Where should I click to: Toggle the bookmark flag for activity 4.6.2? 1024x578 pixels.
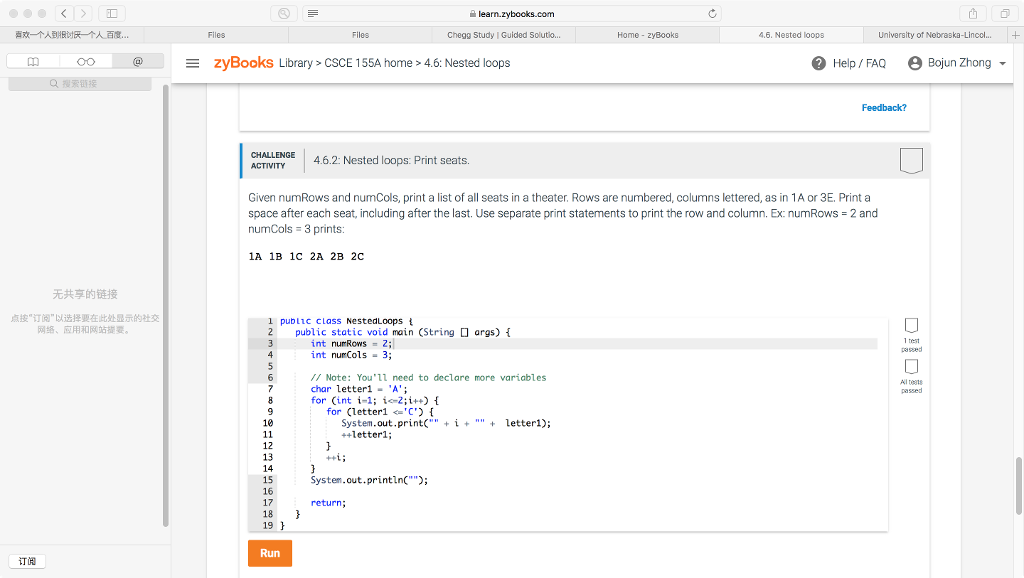click(911, 160)
